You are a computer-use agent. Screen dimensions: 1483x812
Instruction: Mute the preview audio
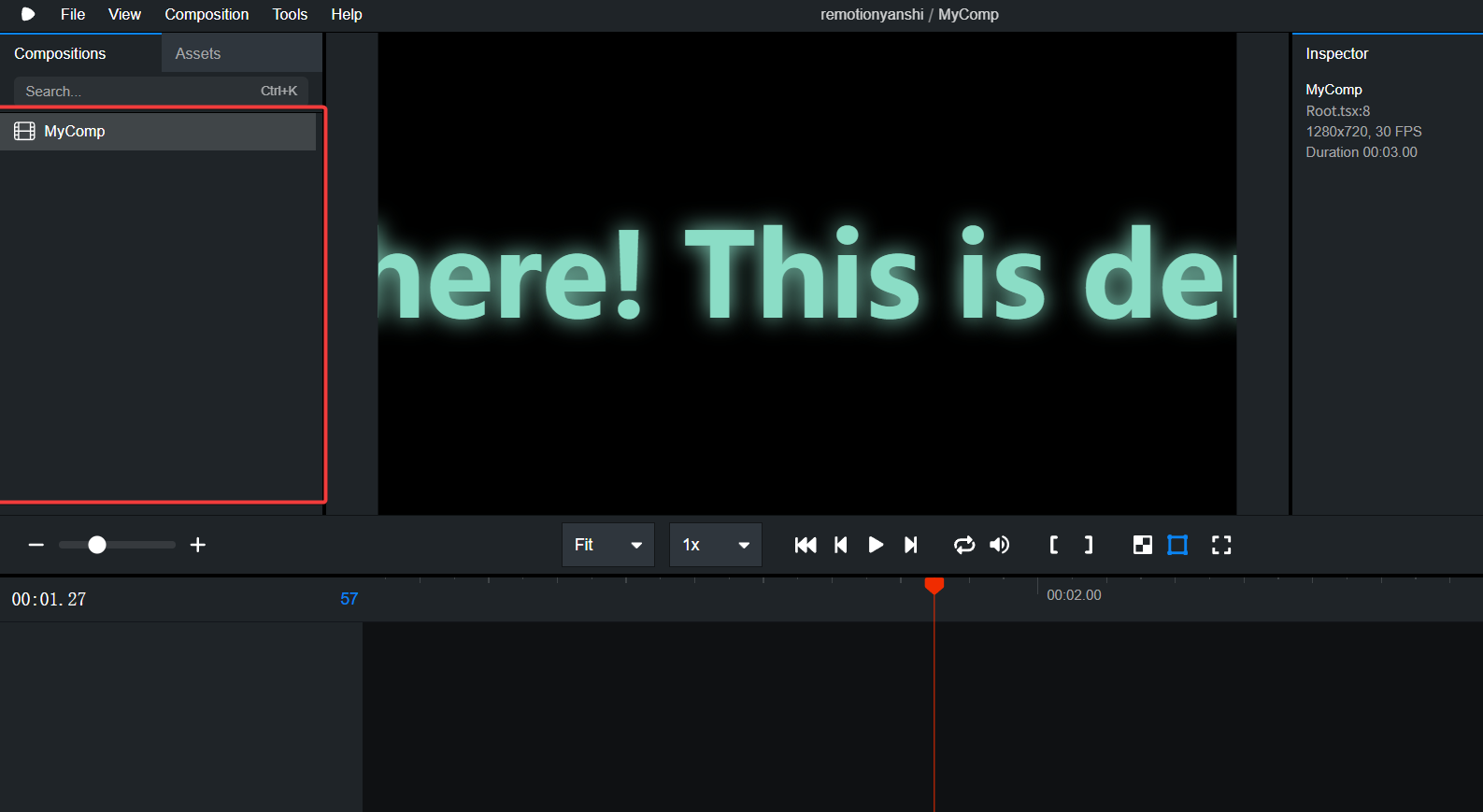click(x=1000, y=545)
